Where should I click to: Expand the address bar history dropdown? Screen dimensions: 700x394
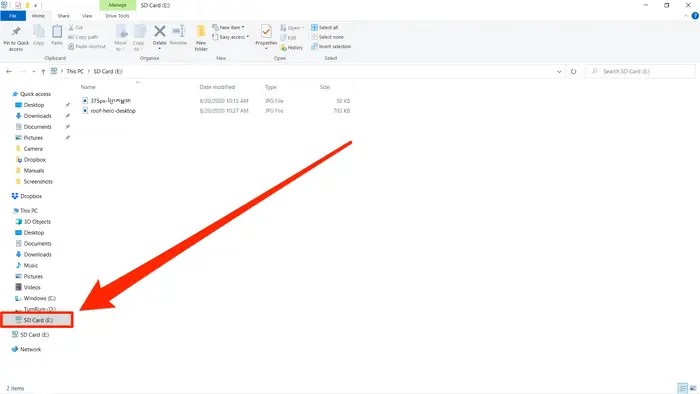coord(559,71)
